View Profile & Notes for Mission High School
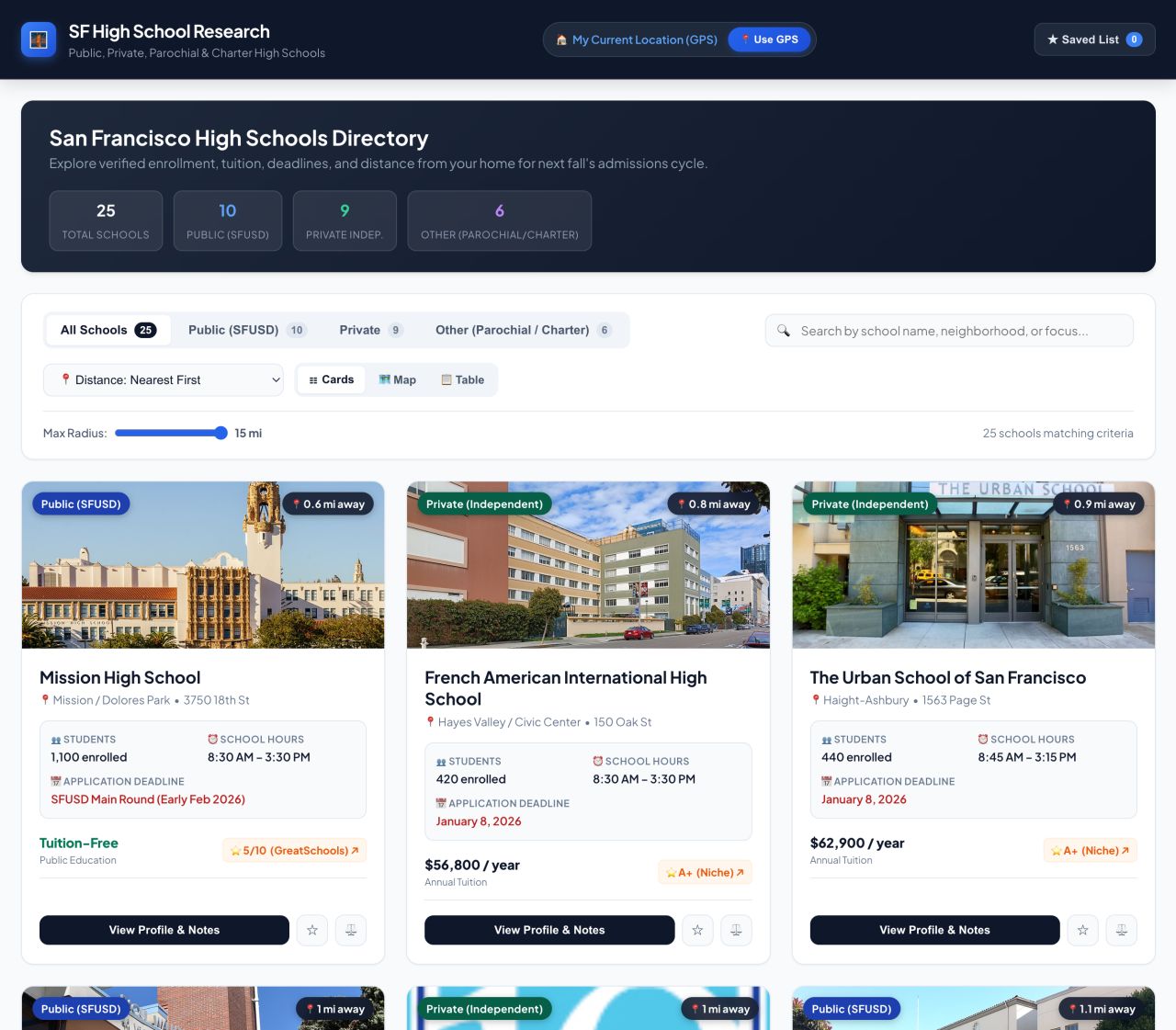 coord(164,930)
